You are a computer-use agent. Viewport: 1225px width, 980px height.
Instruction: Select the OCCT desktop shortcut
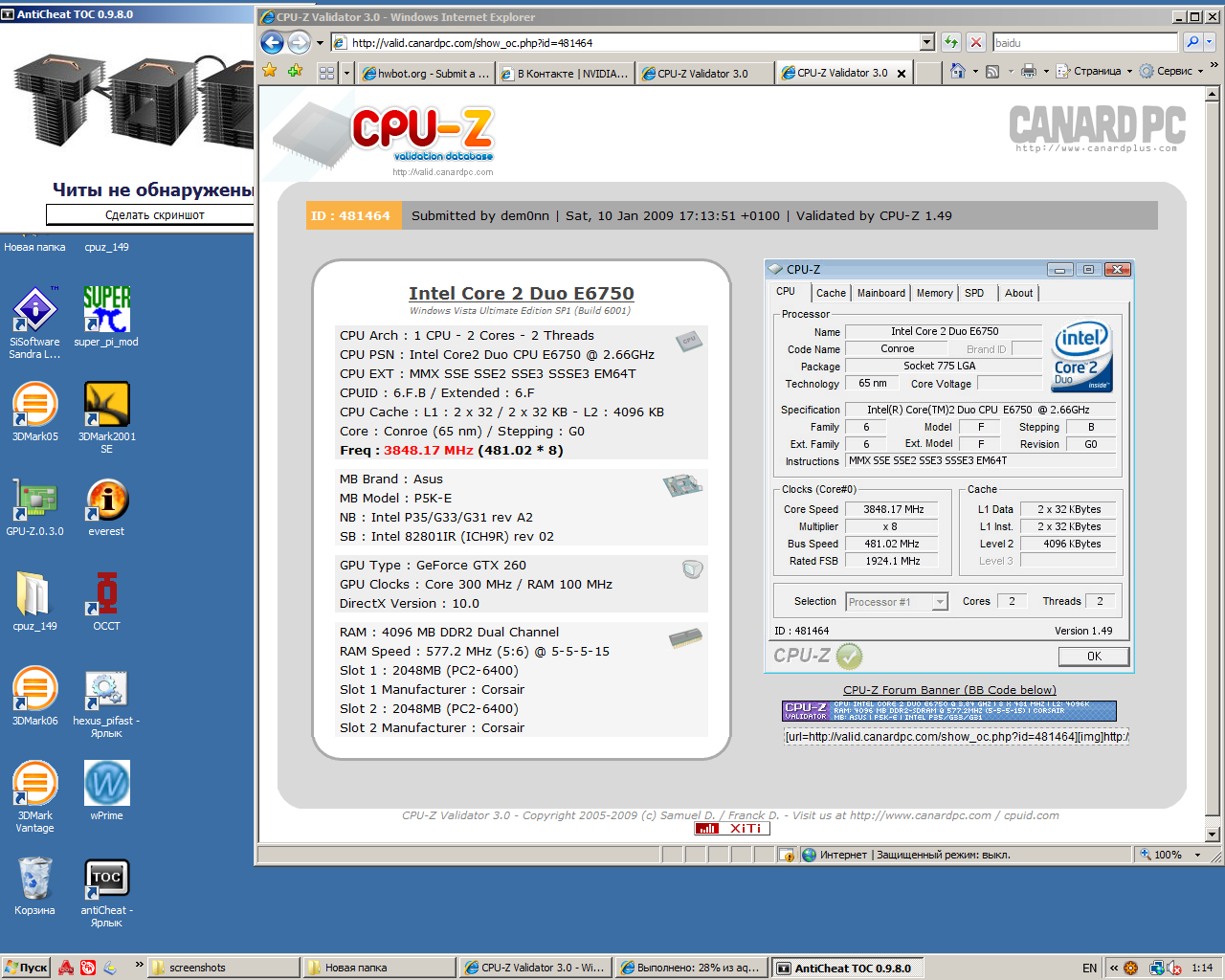pyautogui.click(x=106, y=601)
